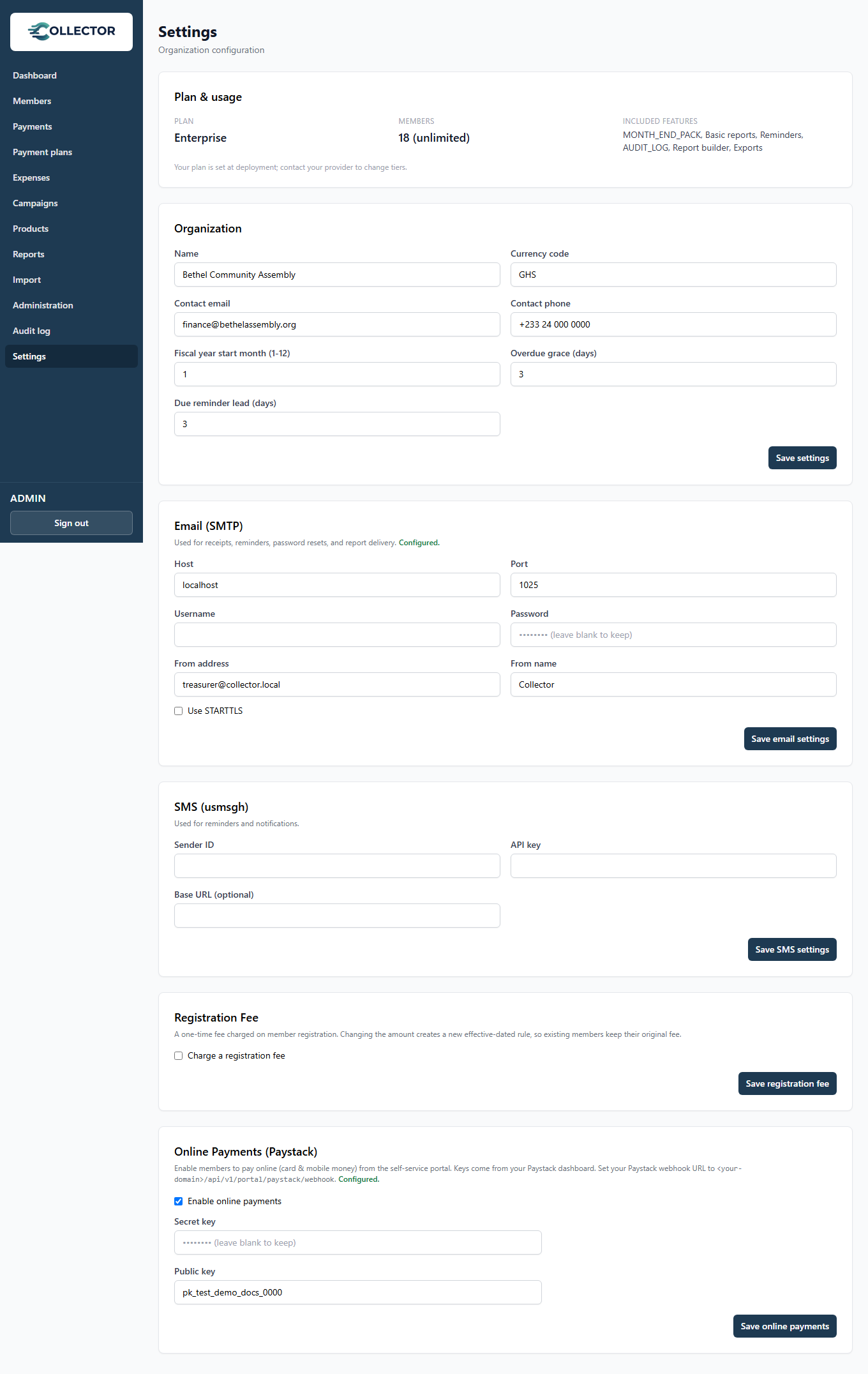868x1374 pixels.
Task: Focus Fiscal year start month field
Action: coord(337,374)
